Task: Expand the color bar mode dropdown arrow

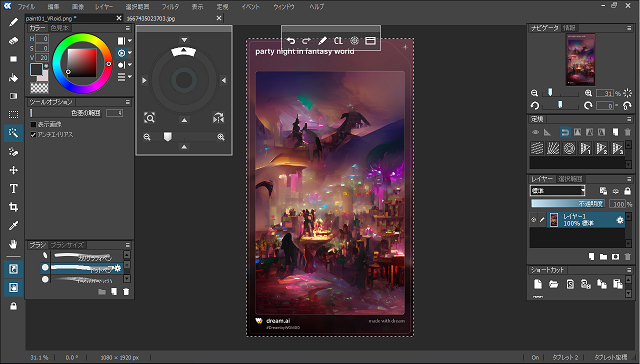Action: (x=130, y=41)
